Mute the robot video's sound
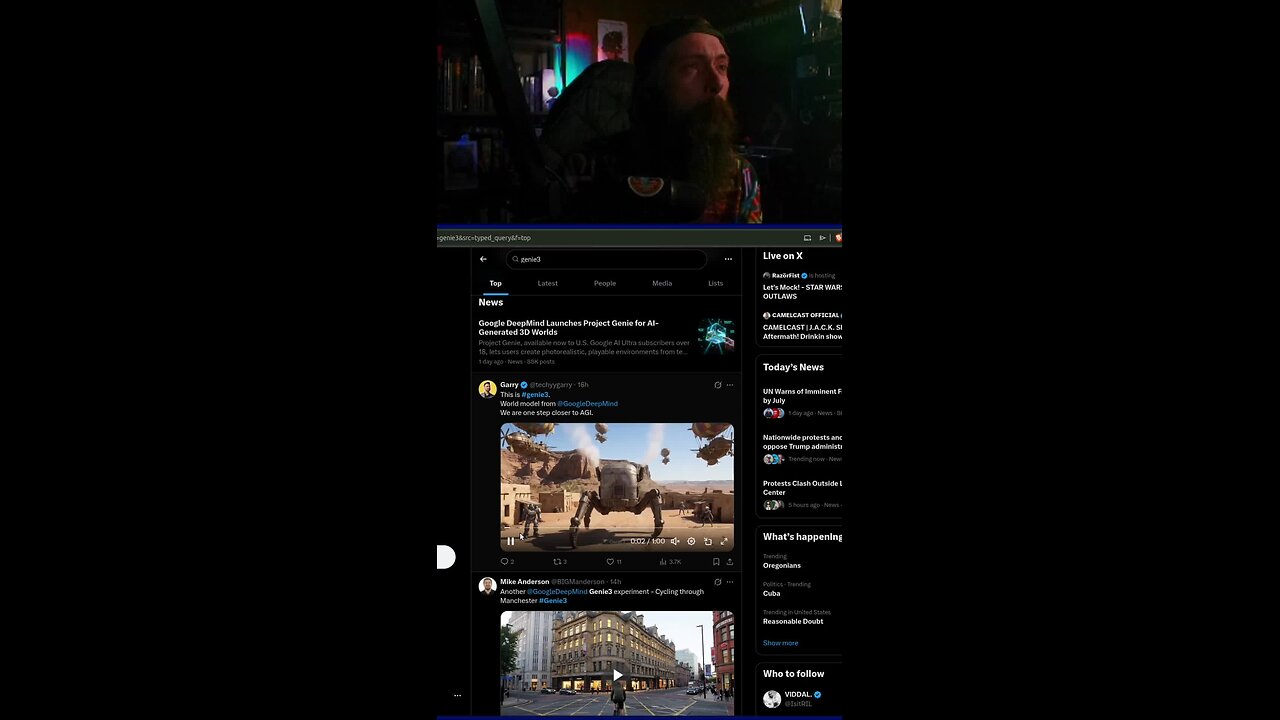Viewport: 1280px width, 720px height. (x=675, y=541)
